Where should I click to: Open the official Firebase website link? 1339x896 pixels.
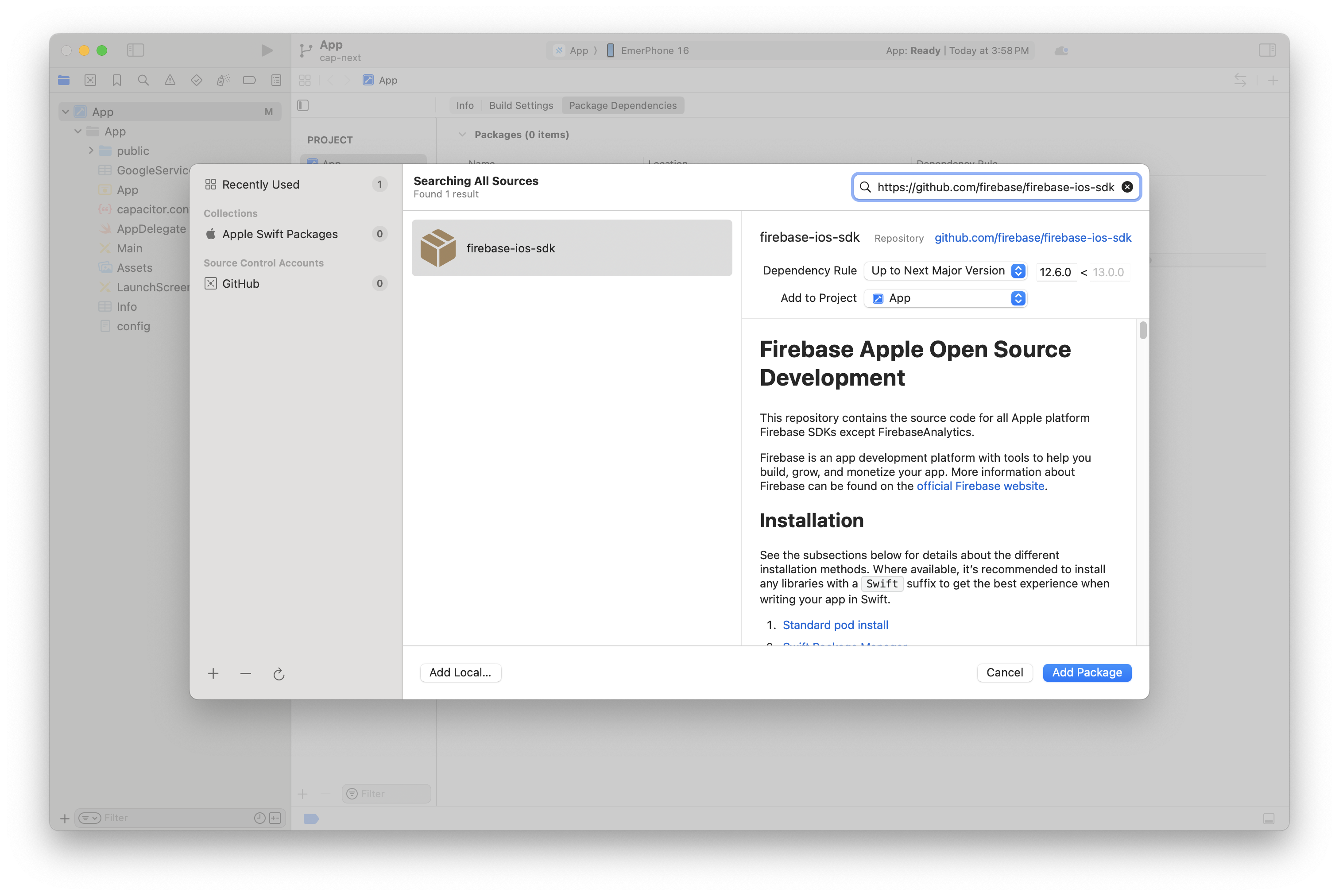pyautogui.click(x=980, y=486)
